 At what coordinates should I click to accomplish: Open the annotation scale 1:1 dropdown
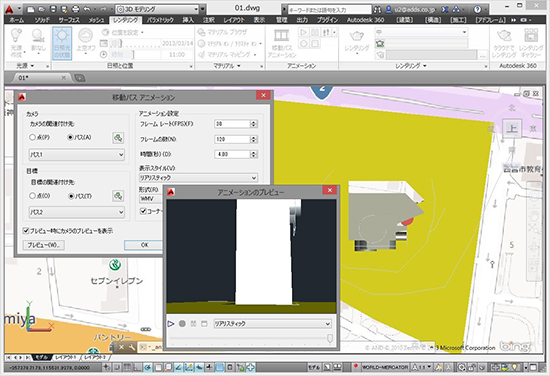pos(422,367)
